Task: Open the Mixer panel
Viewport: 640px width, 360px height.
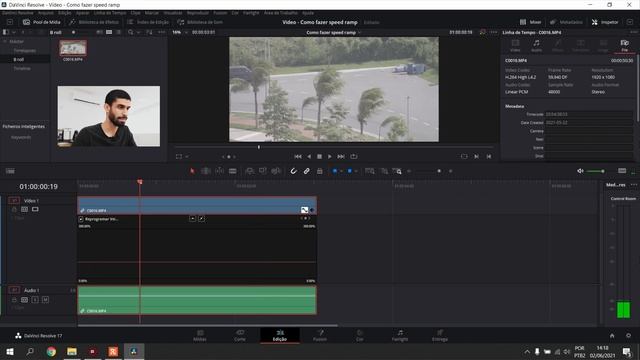Action: coord(530,22)
